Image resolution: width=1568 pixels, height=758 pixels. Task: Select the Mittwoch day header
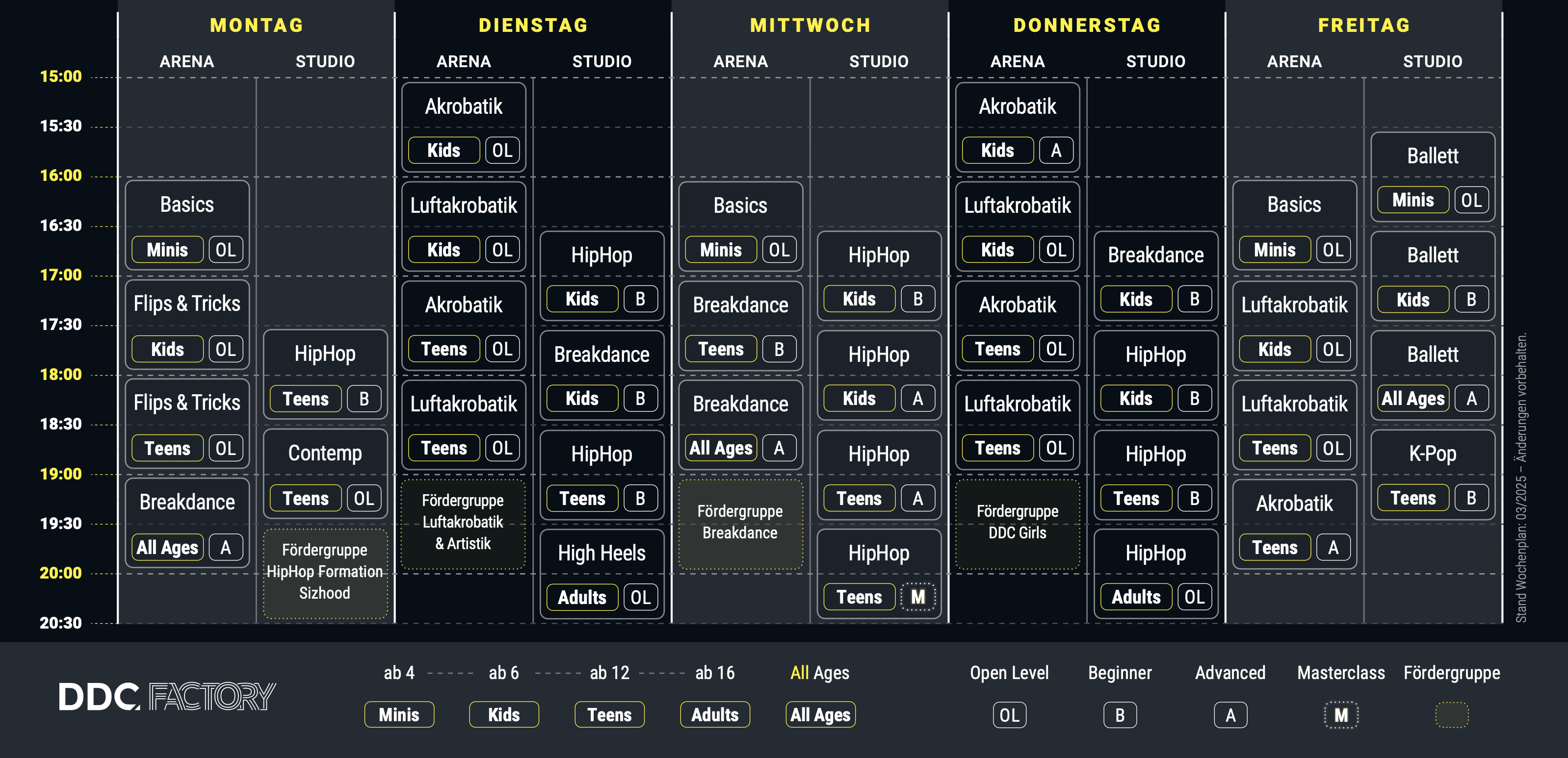[810, 25]
